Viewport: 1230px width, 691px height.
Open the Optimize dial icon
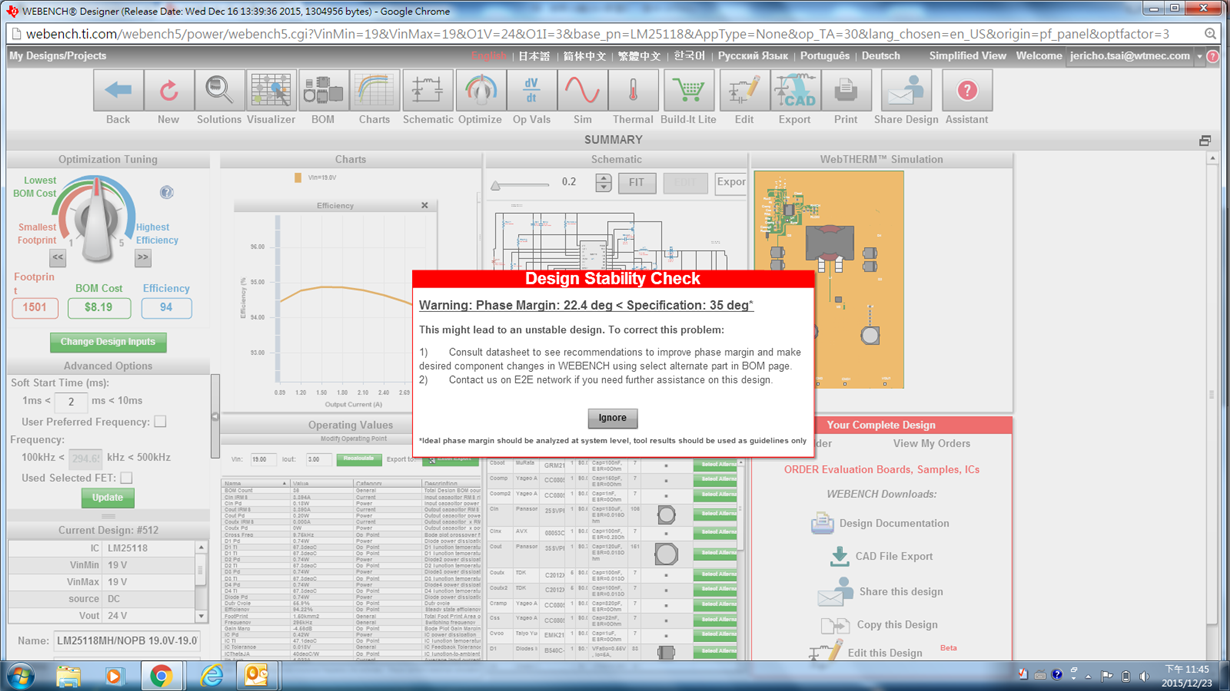(480, 91)
